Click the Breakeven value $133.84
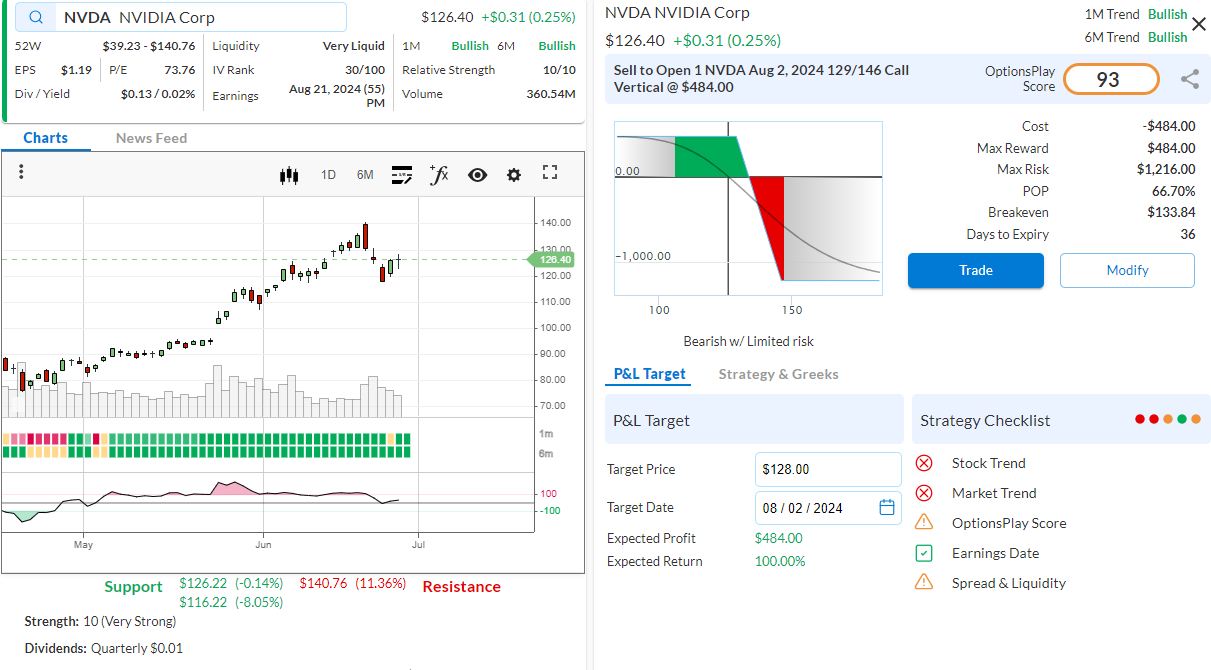 pyautogui.click(x=1171, y=212)
